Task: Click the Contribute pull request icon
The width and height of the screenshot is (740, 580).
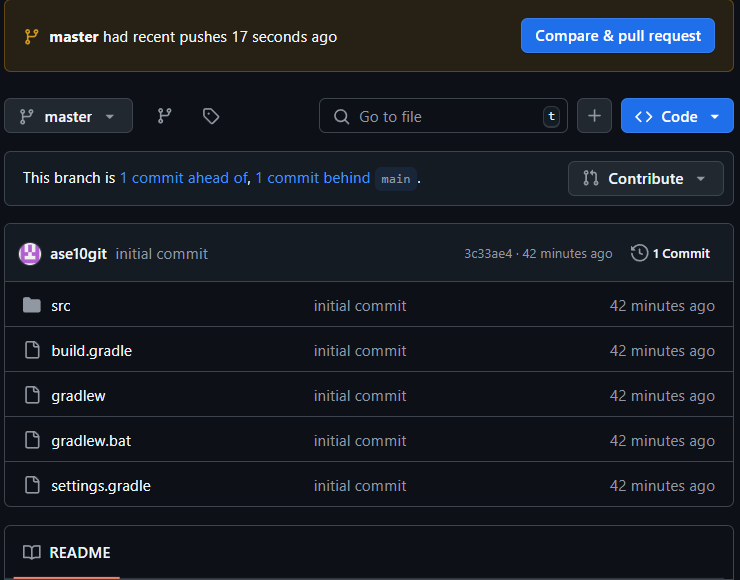Action: click(590, 178)
